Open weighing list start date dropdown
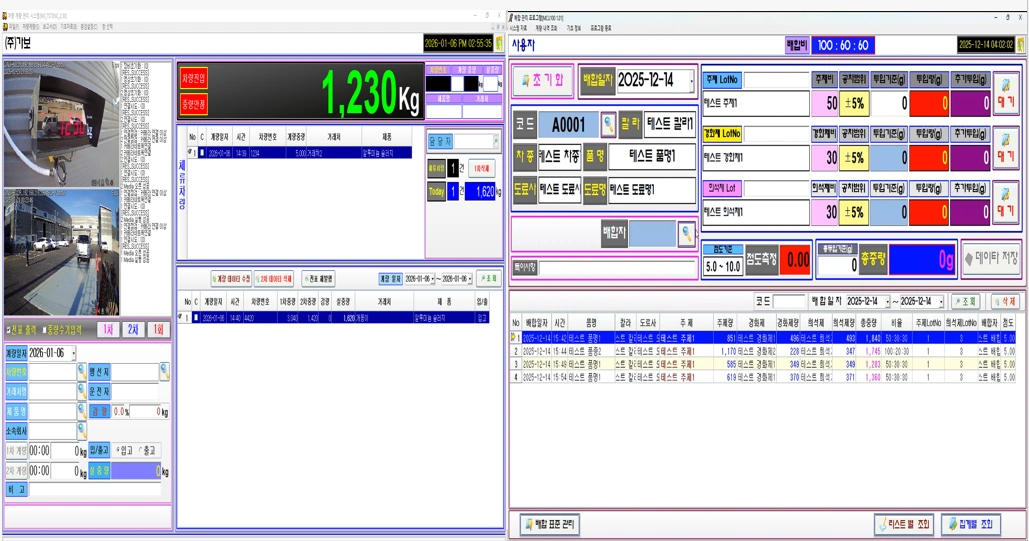Viewport: 1029px width, 541px height. [432, 278]
